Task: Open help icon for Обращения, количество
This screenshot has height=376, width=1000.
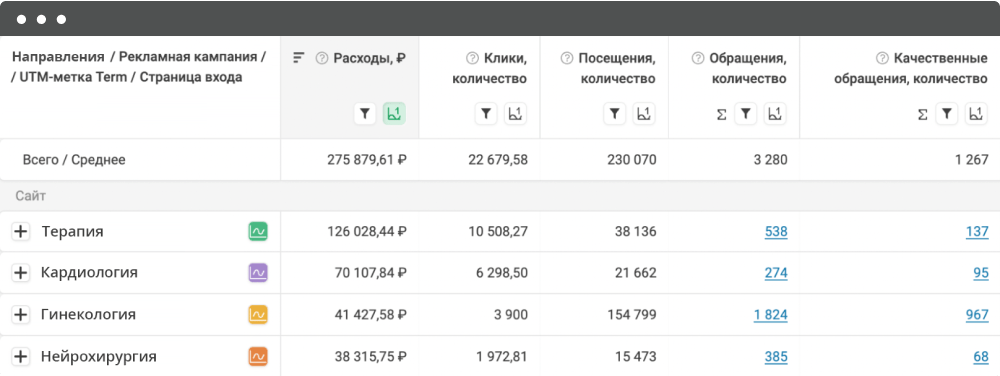Action: click(x=698, y=58)
